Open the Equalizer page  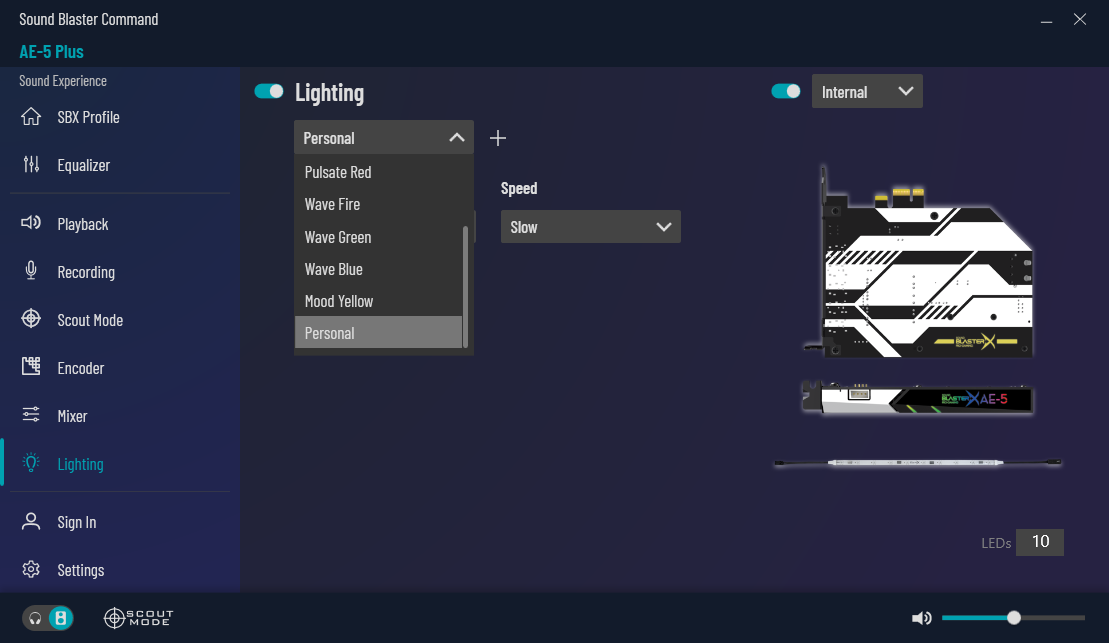pos(83,166)
